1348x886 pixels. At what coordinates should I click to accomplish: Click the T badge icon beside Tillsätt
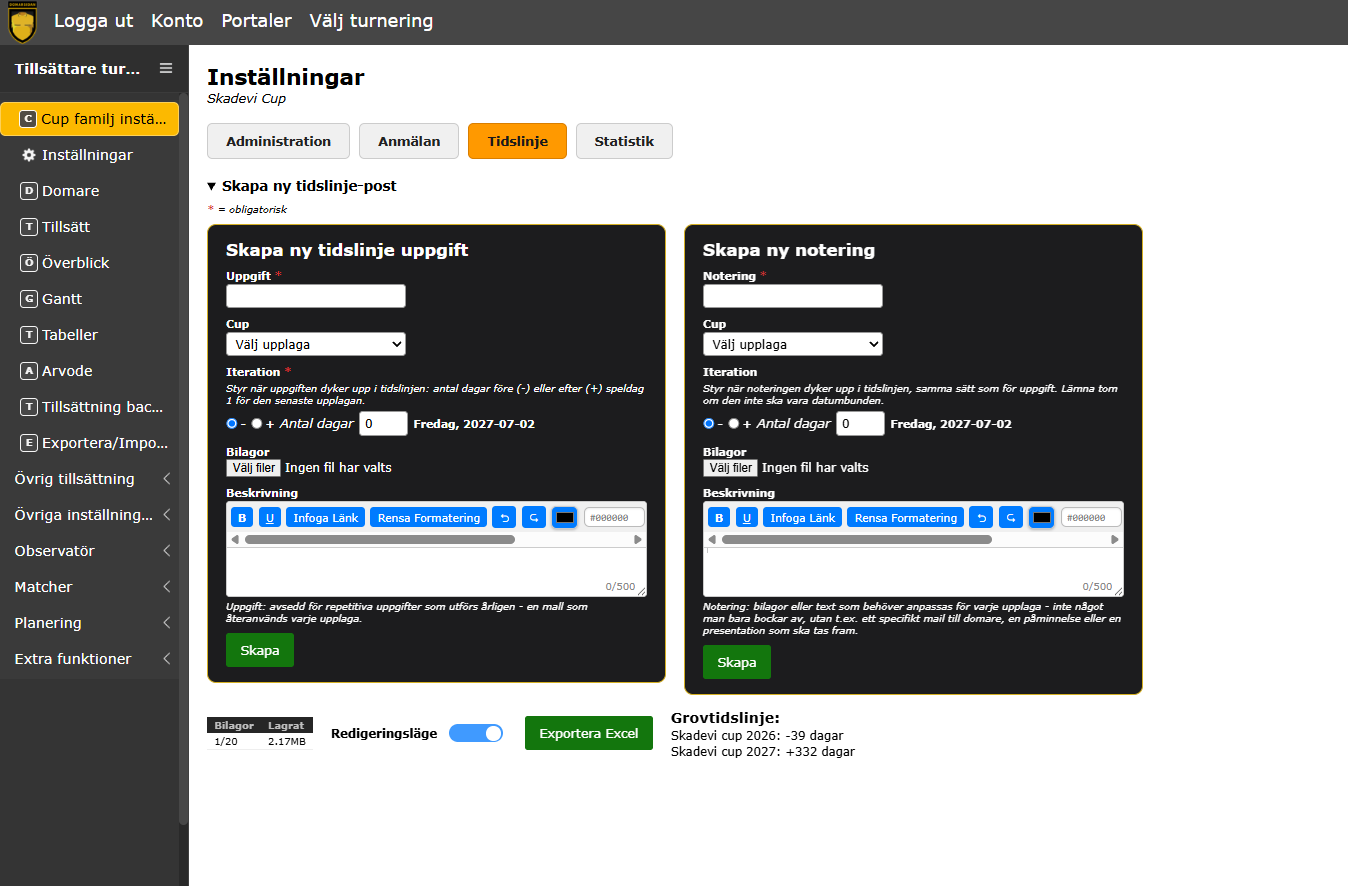tap(29, 227)
